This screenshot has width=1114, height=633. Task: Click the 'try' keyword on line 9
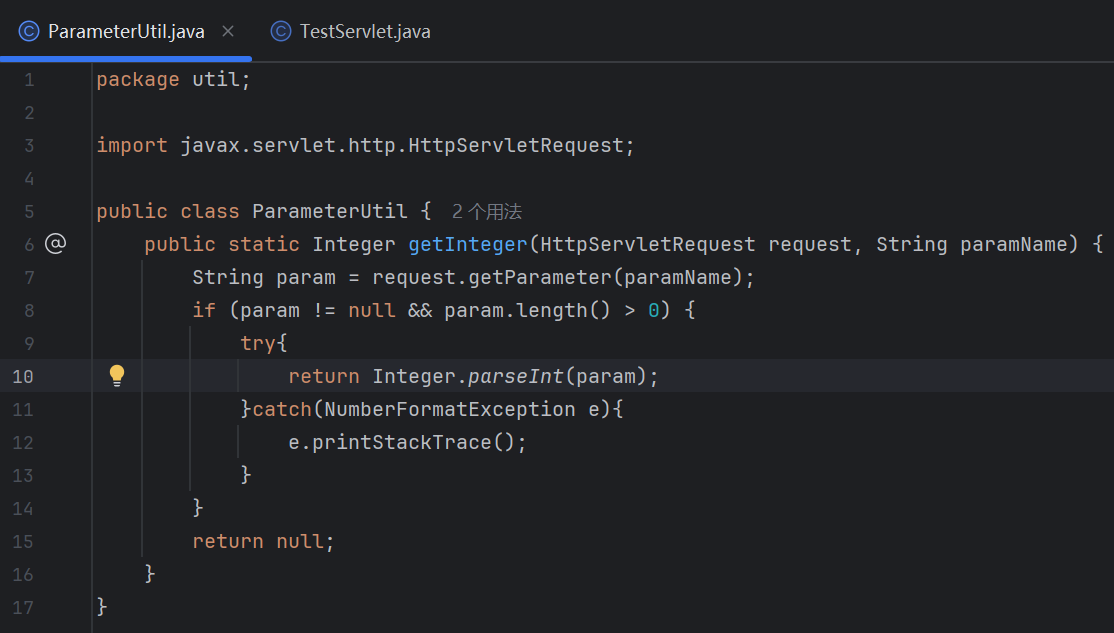(258, 343)
